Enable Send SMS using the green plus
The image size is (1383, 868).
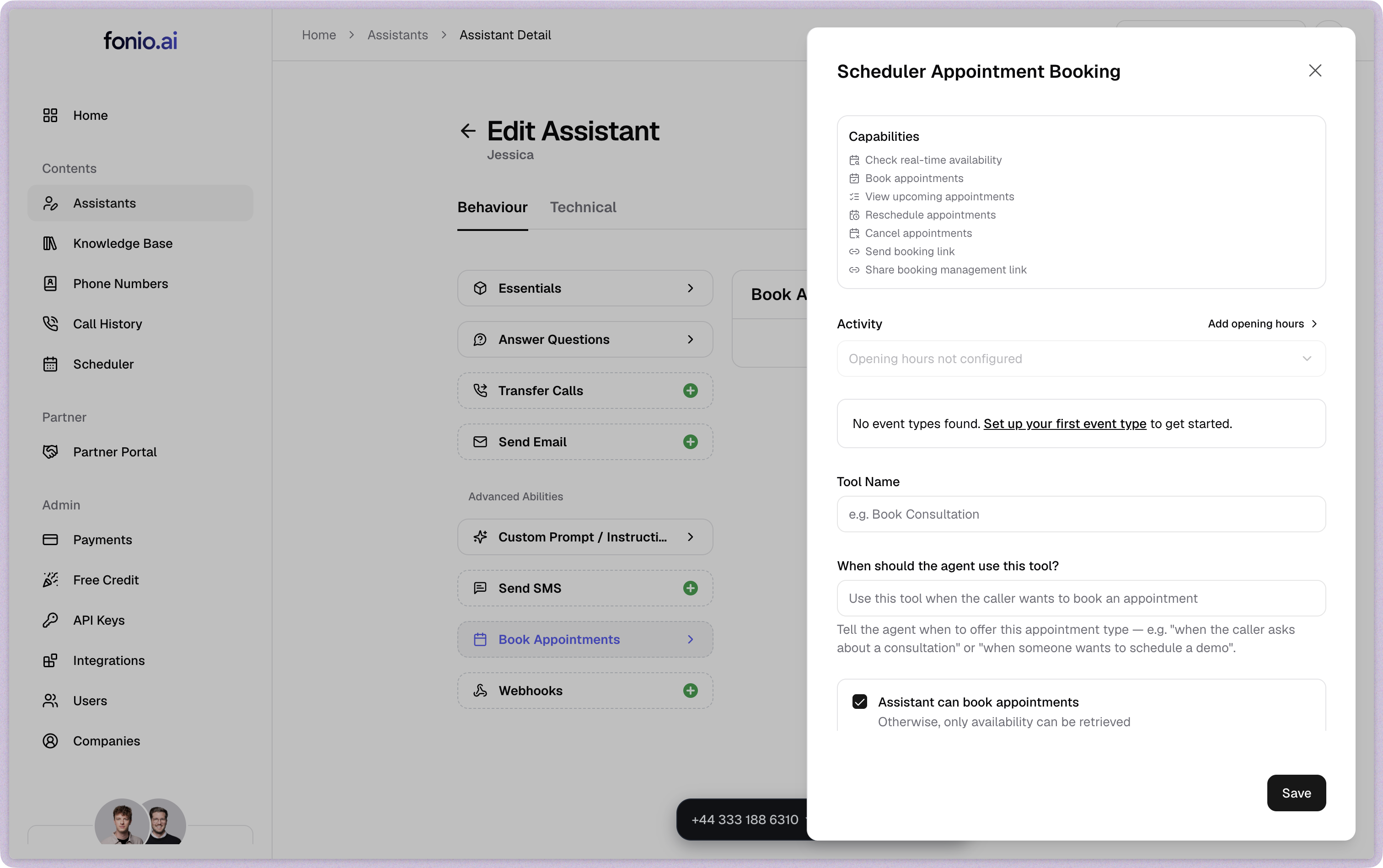click(690, 589)
